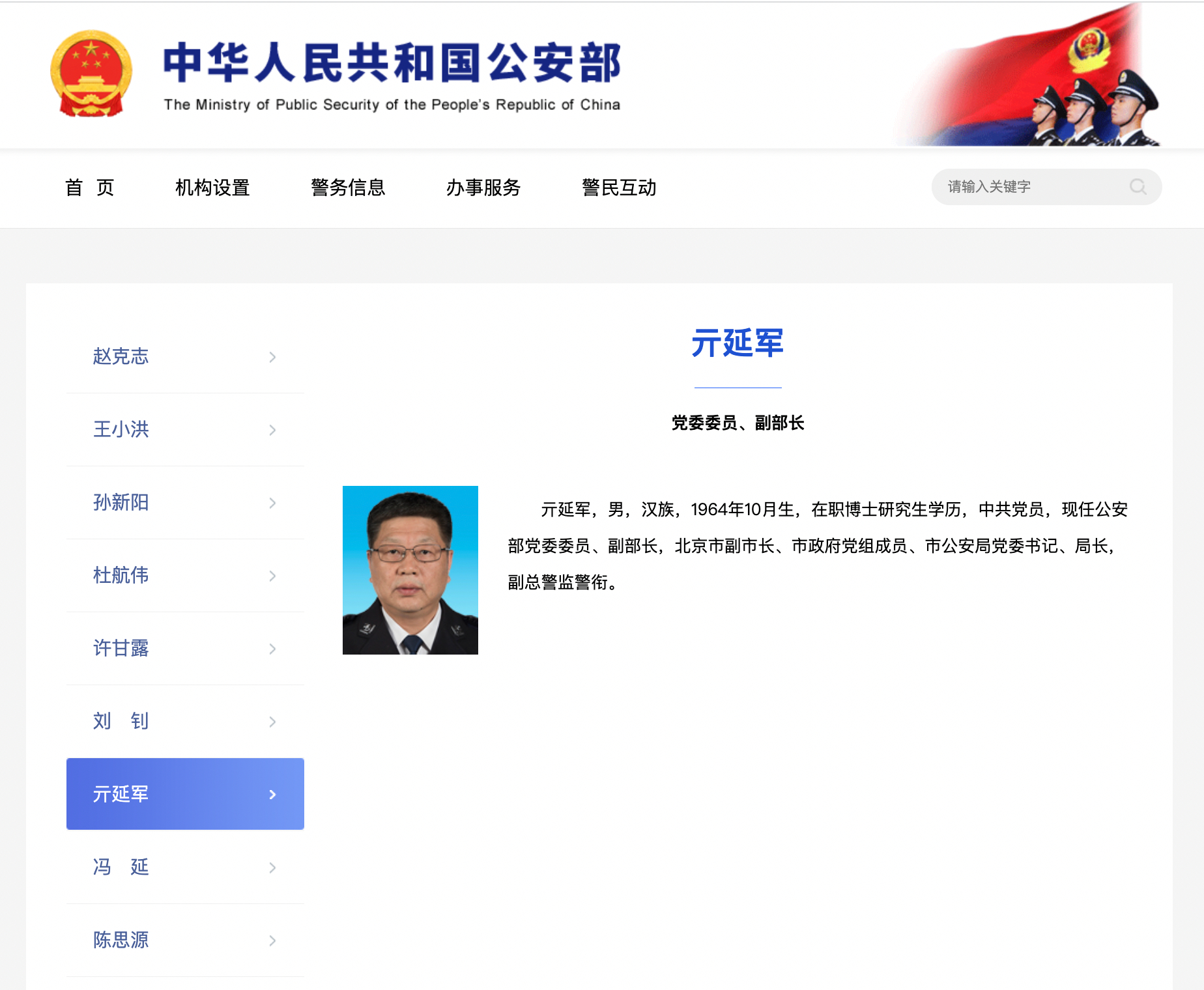The image size is (1204, 990).
Task: Open the 机构设置 menu item
Action: (212, 188)
